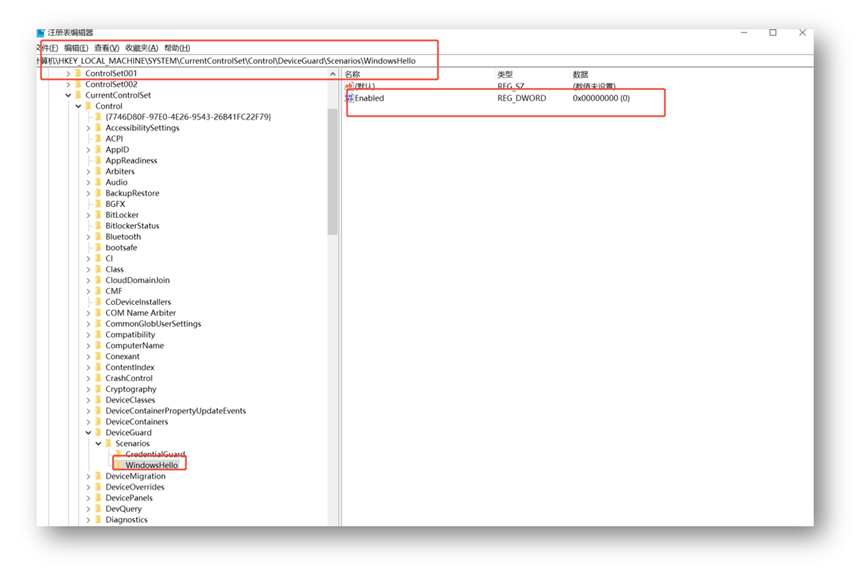This screenshot has height=568, width=865.
Task: Select the DevQuery folder icon
Action: (x=99, y=509)
